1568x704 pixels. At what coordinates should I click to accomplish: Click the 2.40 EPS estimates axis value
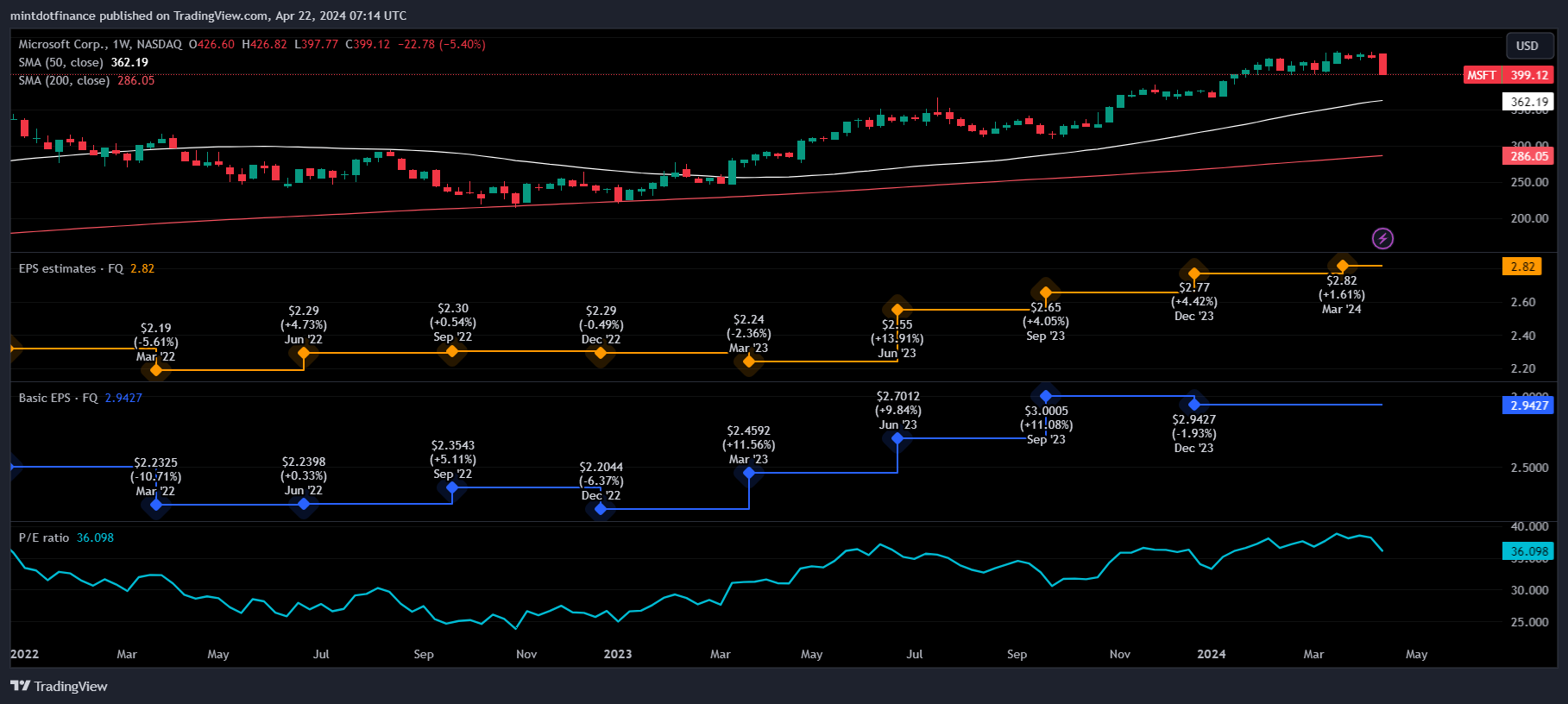pyautogui.click(x=1523, y=336)
